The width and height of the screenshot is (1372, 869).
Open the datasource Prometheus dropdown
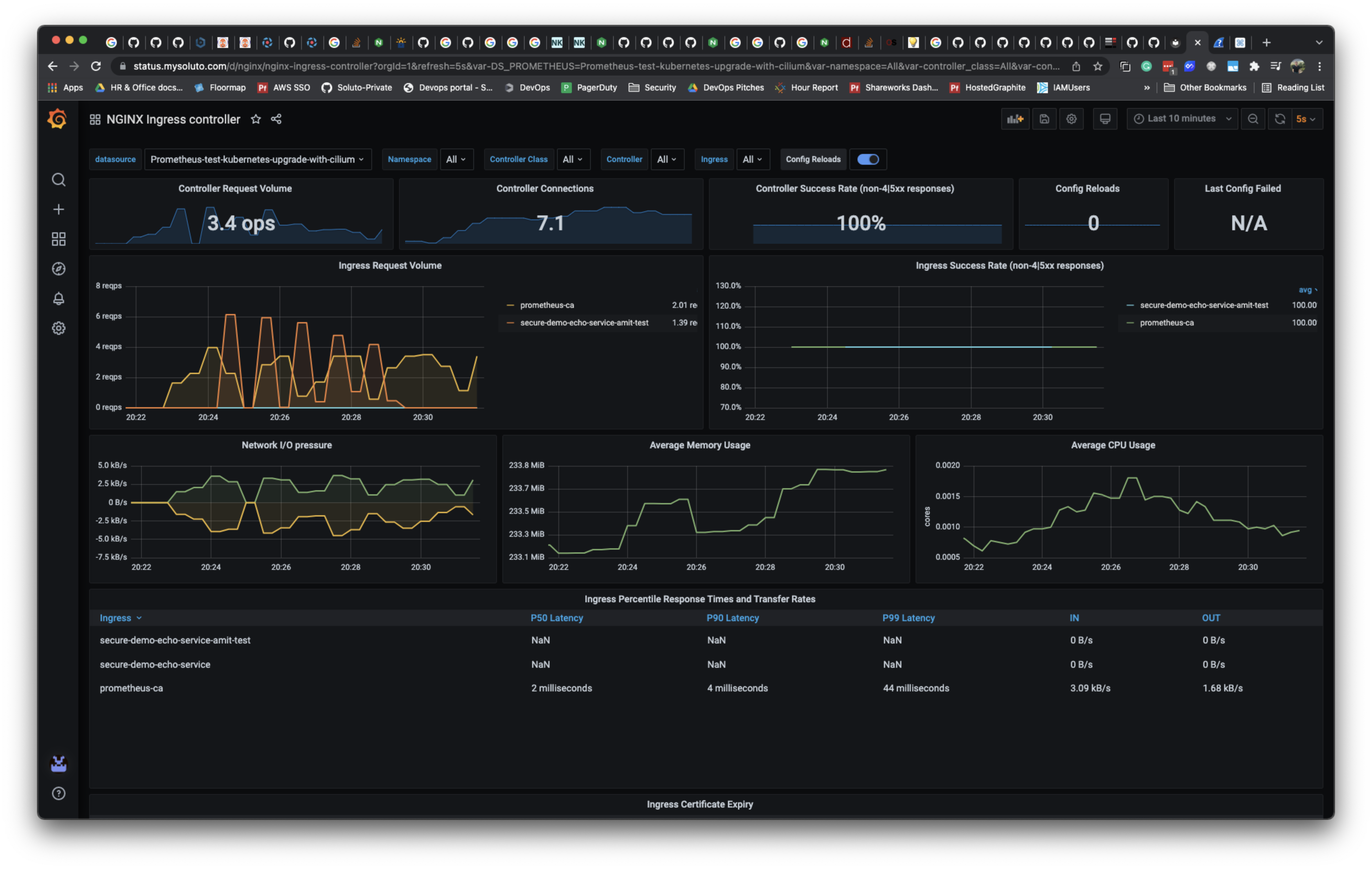point(258,160)
